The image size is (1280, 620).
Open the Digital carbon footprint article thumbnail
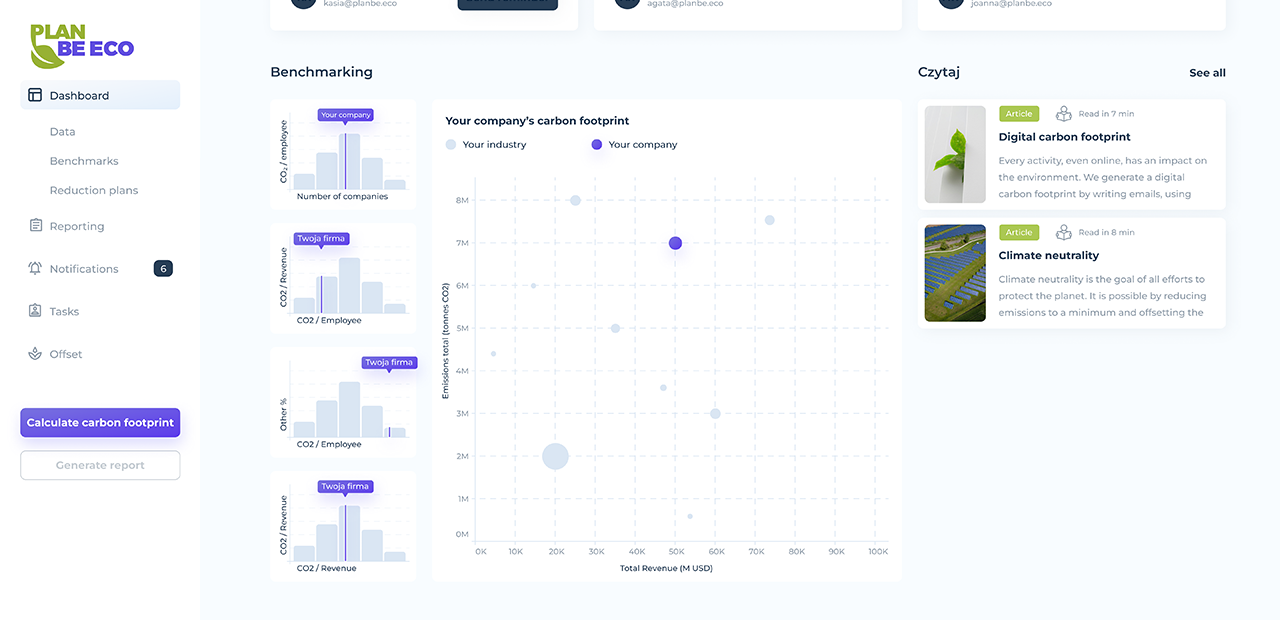[955, 155]
